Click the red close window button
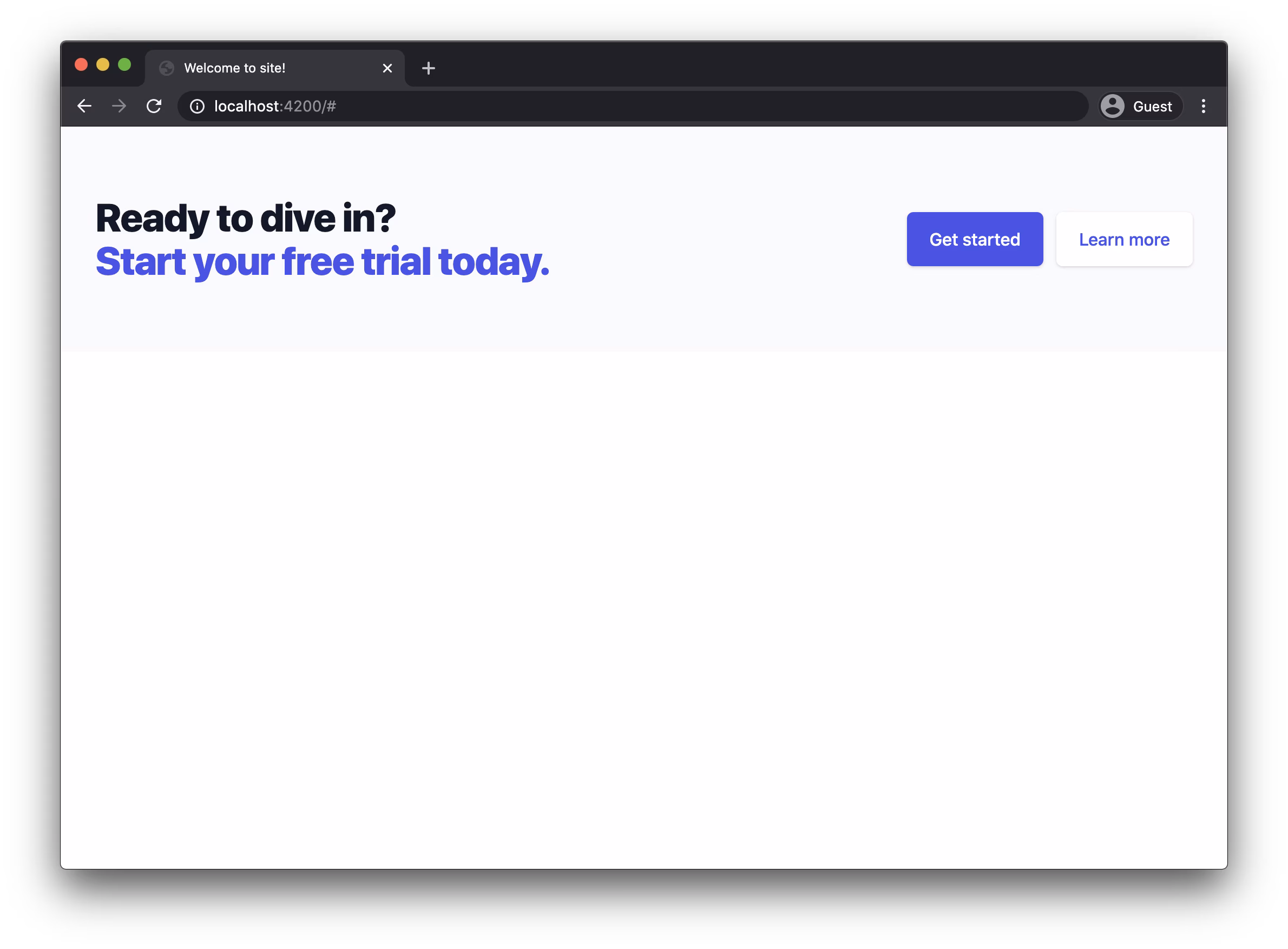 (x=81, y=64)
